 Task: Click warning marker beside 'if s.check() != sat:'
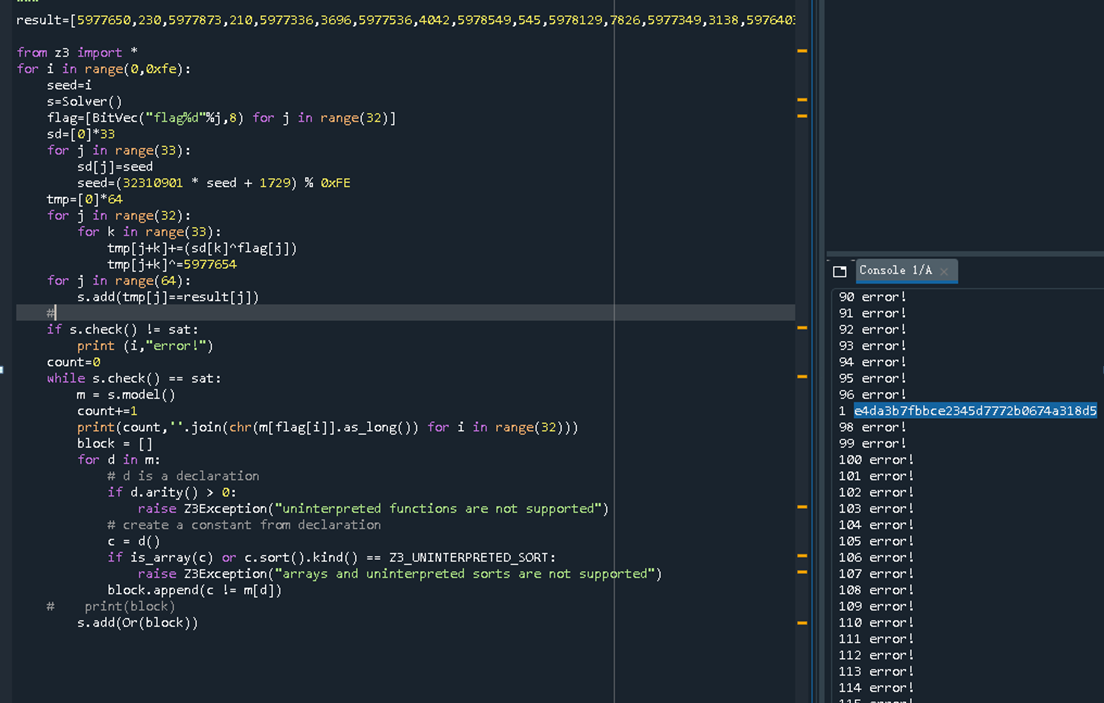tap(802, 328)
